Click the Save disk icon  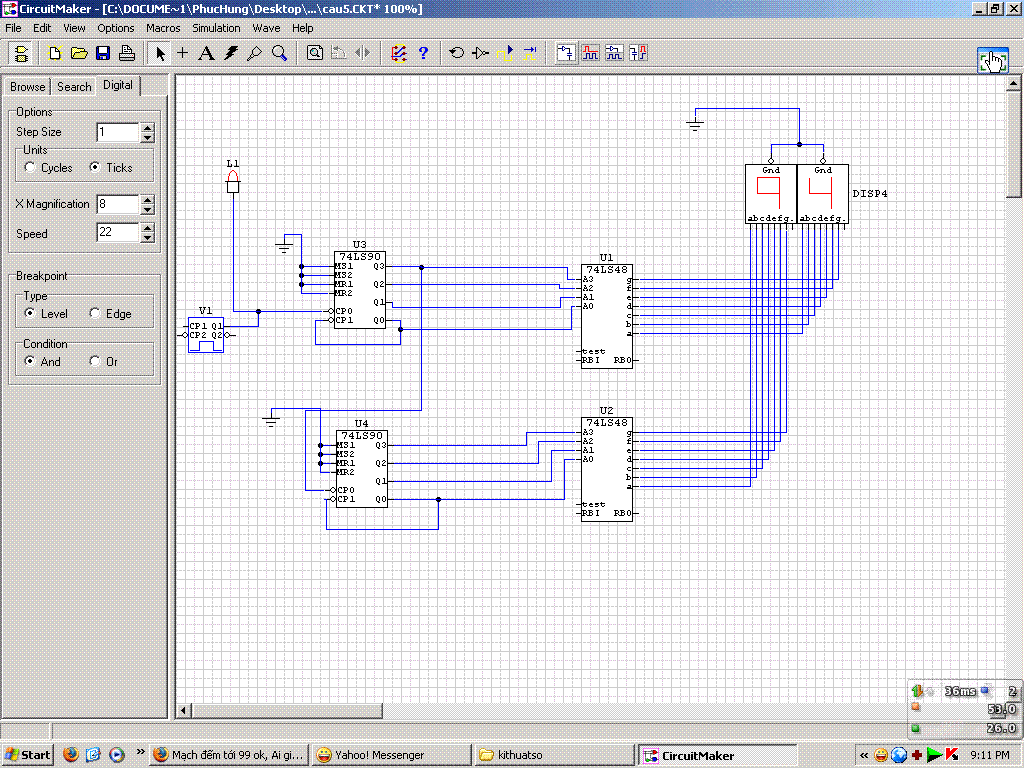(x=102, y=53)
